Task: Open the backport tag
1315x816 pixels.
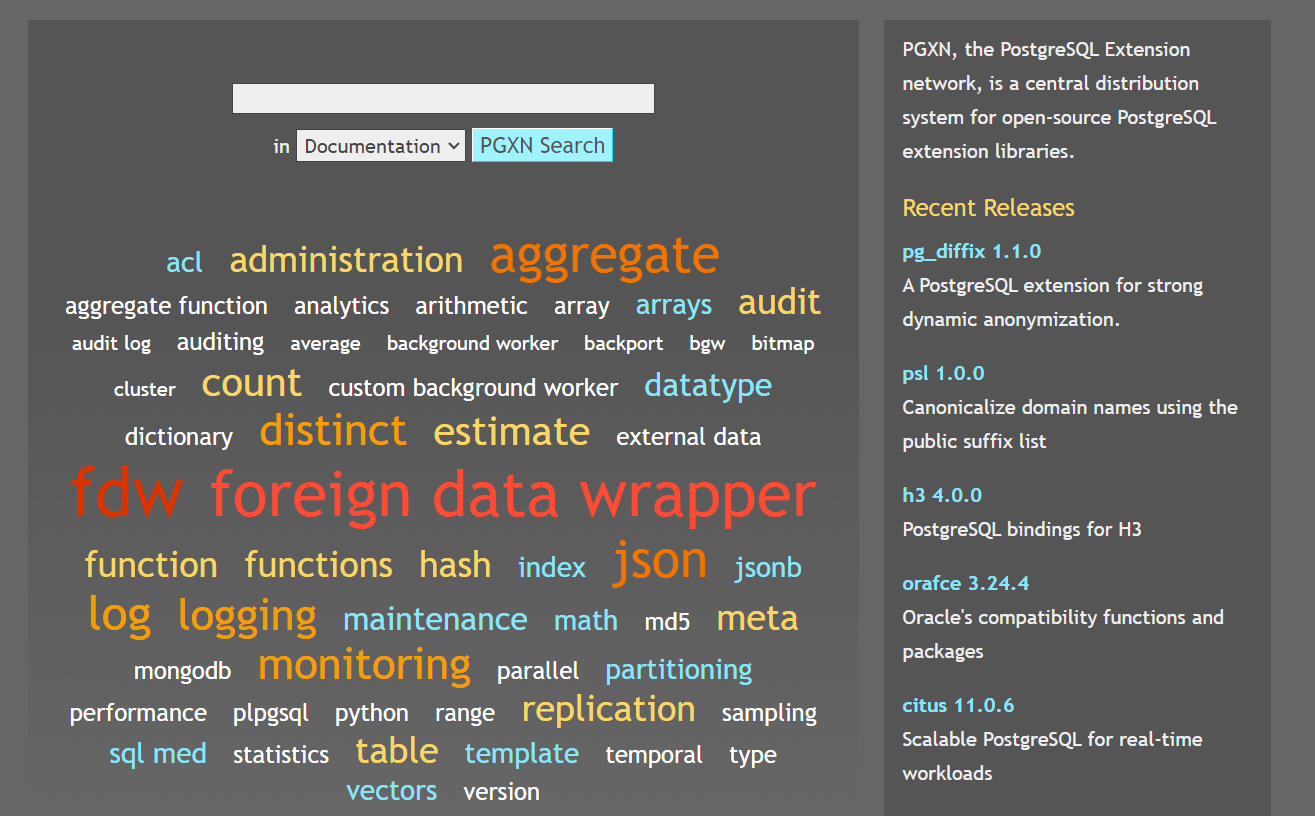Action: coord(623,344)
